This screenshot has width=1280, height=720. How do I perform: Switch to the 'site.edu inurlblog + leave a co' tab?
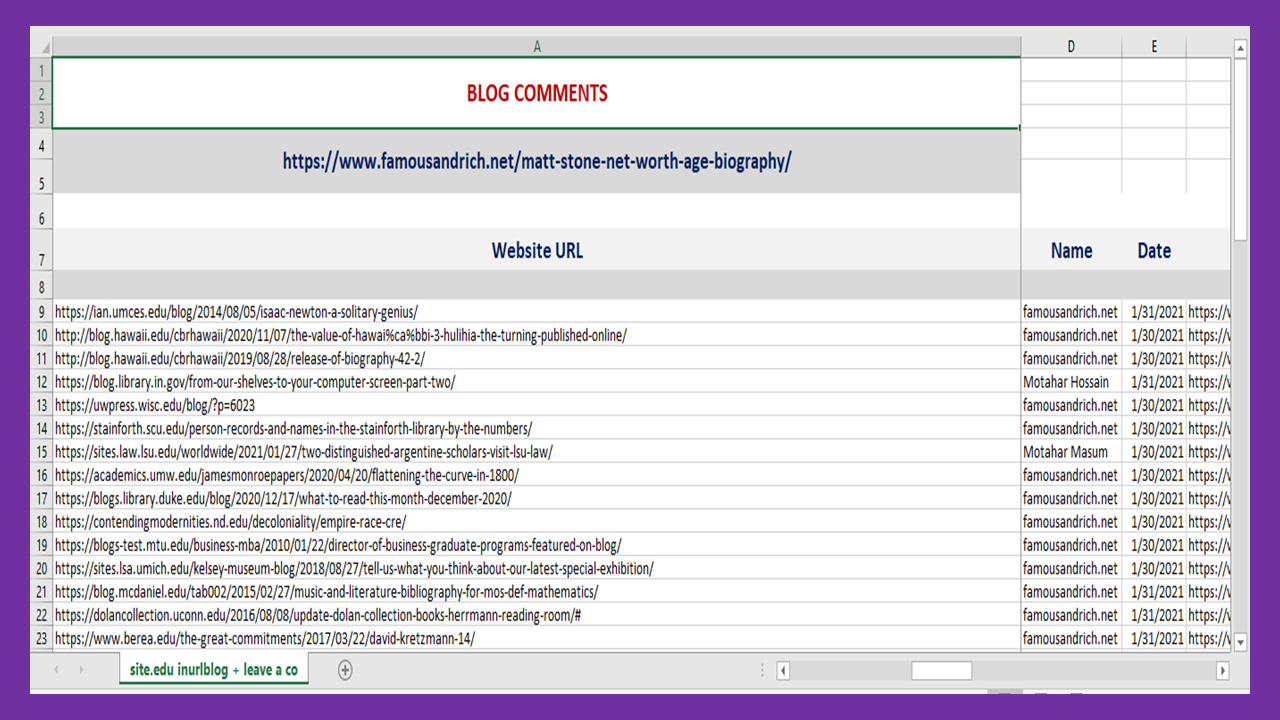pyautogui.click(x=213, y=670)
